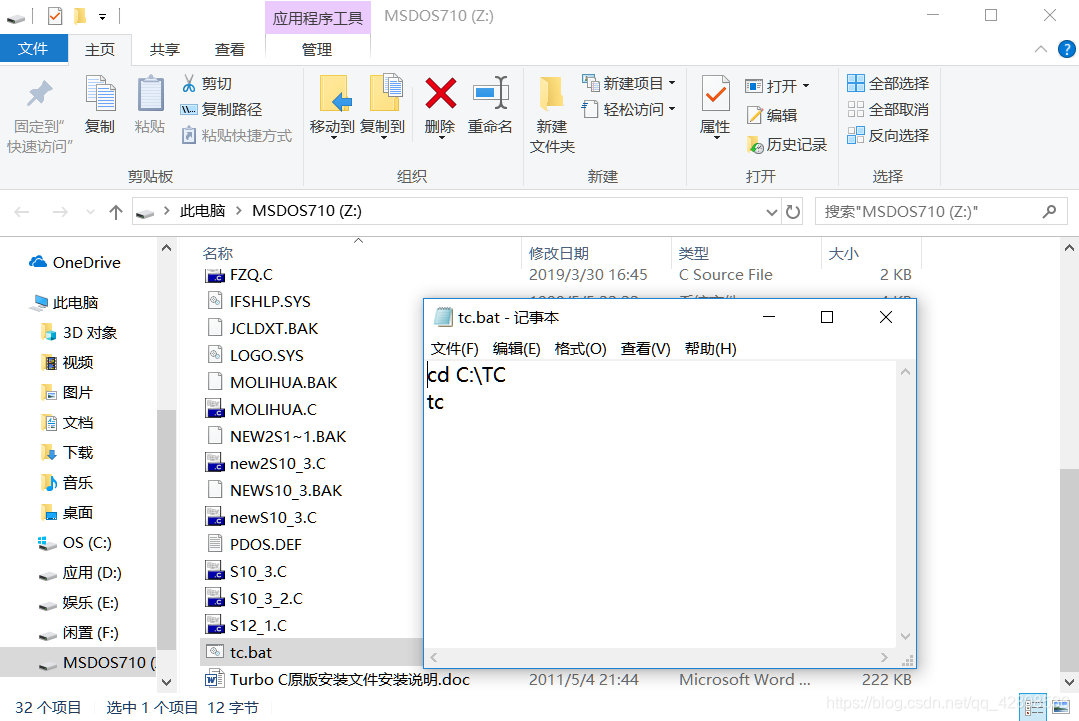Image resolution: width=1079 pixels, height=721 pixels.
Task: Select the file MOLIHUA.C
Action: point(273,409)
